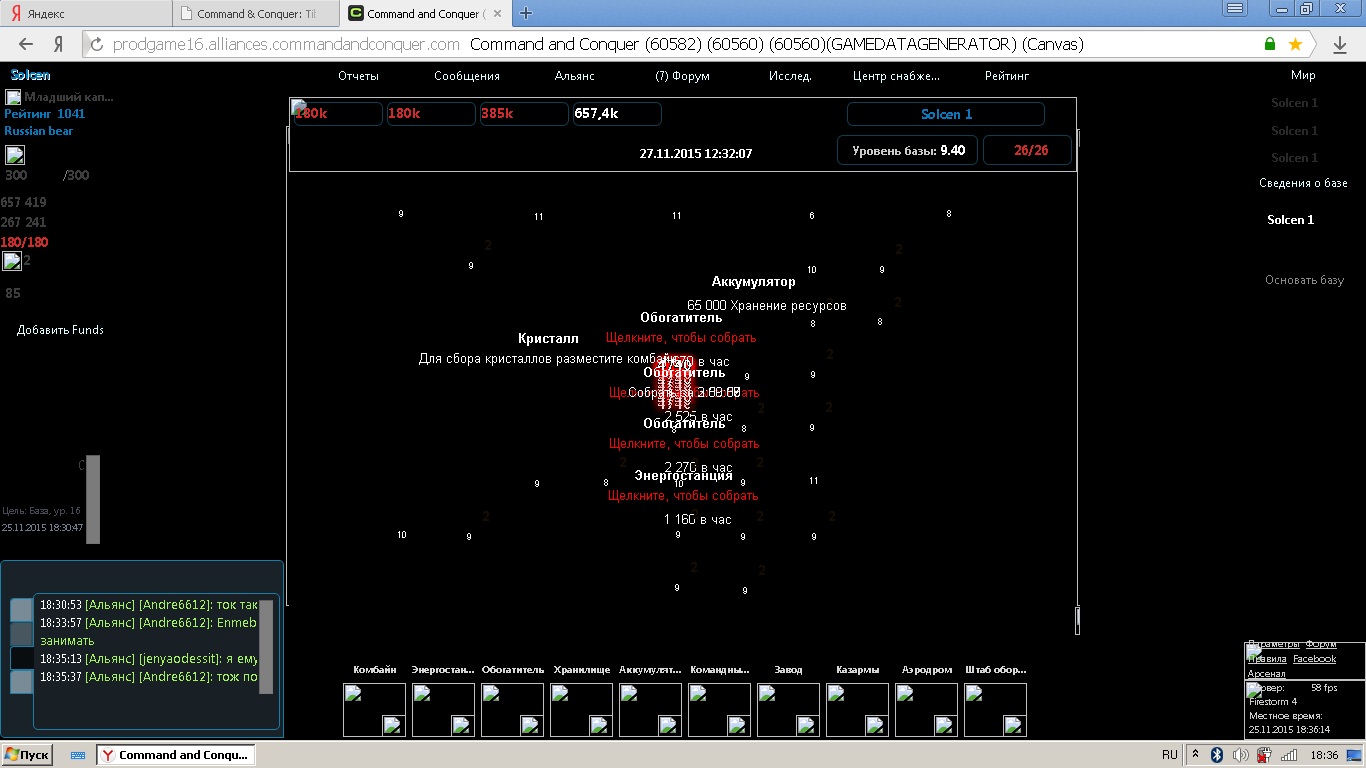This screenshot has height=768, width=1366.
Task: Click the chat window scrollbar
Action: [265, 647]
